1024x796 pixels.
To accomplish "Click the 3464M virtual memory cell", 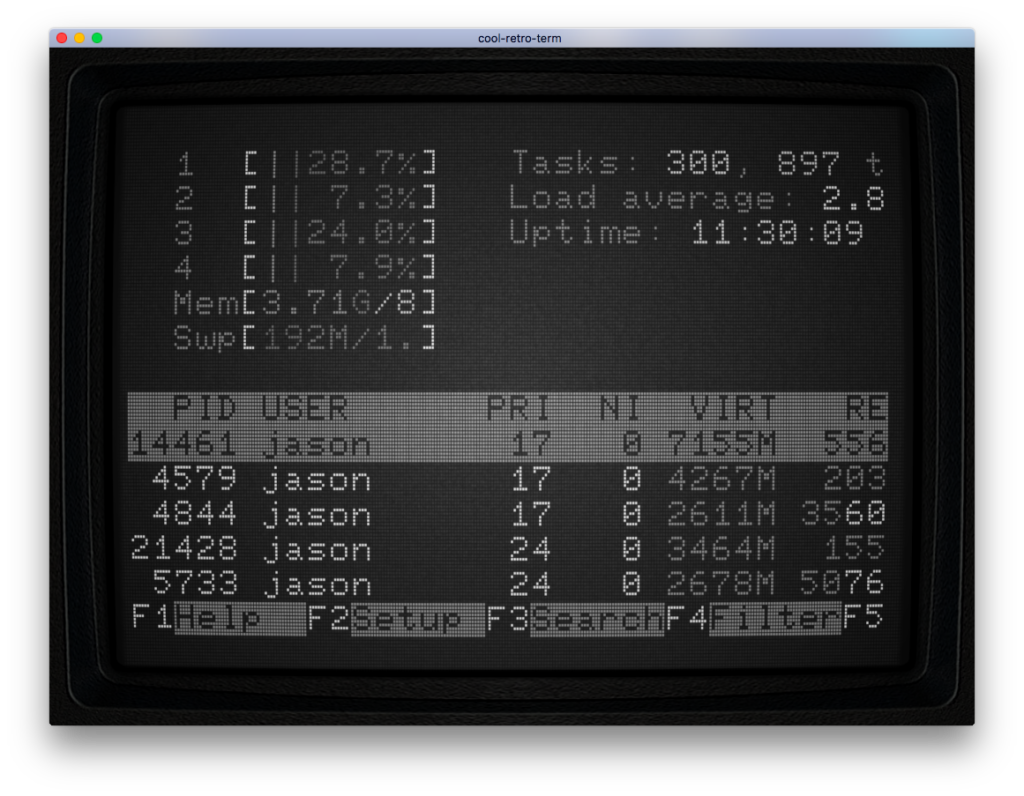I will click(x=722, y=549).
